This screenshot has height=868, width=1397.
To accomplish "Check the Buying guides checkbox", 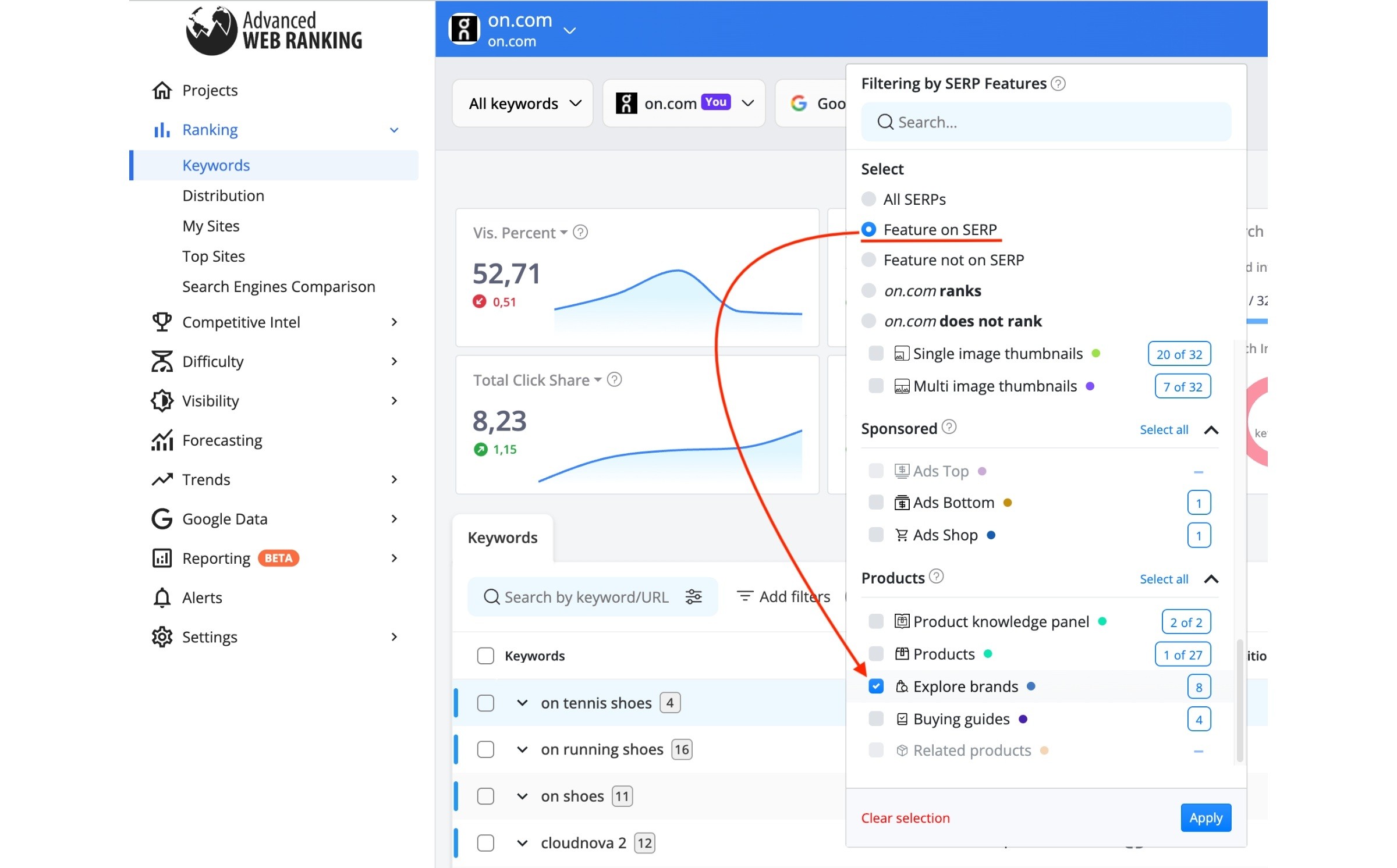I will tap(876, 719).
